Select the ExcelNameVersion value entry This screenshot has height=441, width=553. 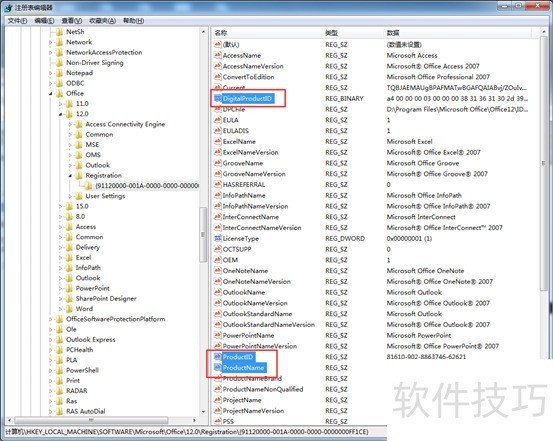click(250, 152)
